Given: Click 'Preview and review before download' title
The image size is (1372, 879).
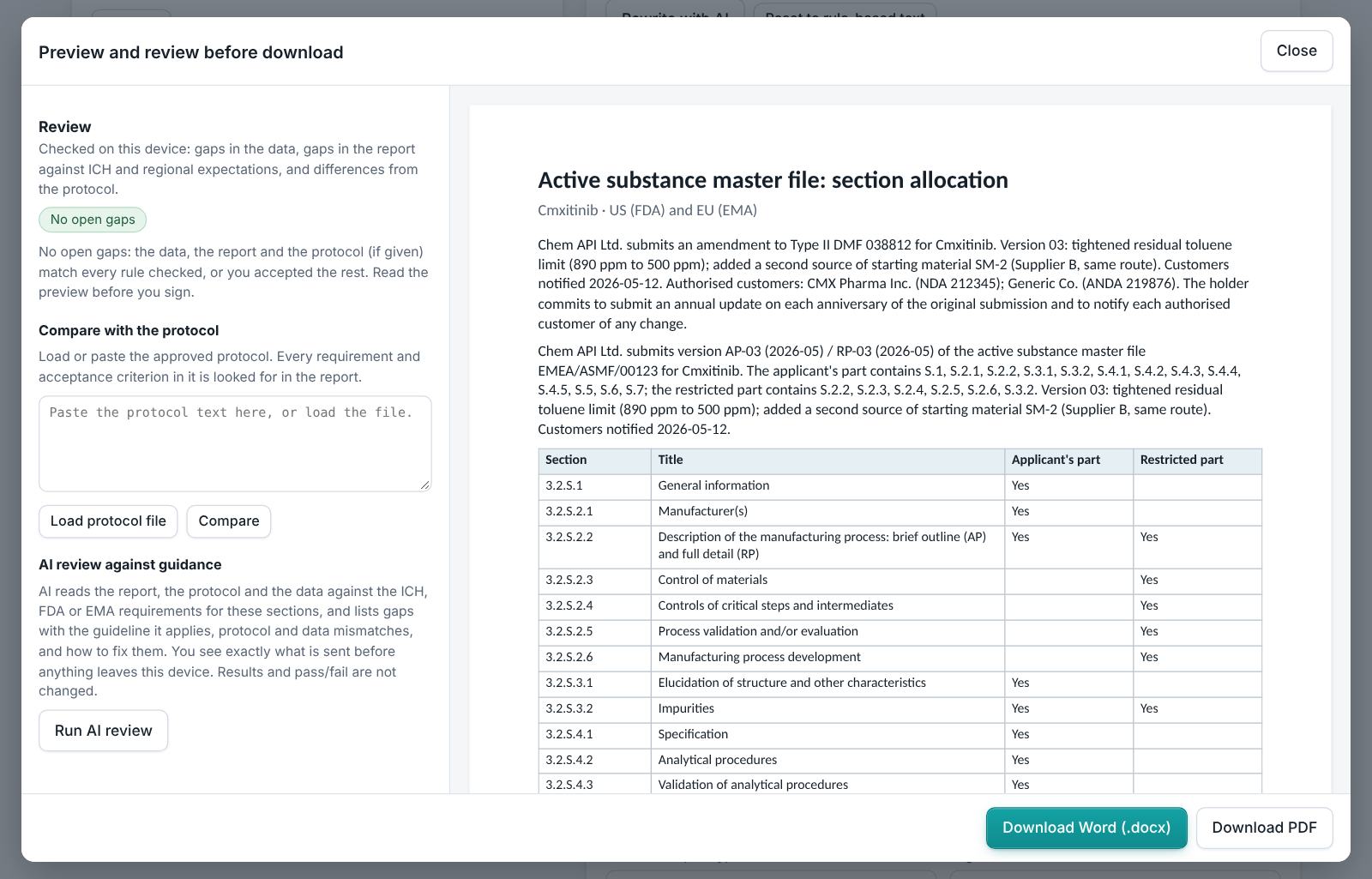Looking at the screenshot, I should pos(191,52).
